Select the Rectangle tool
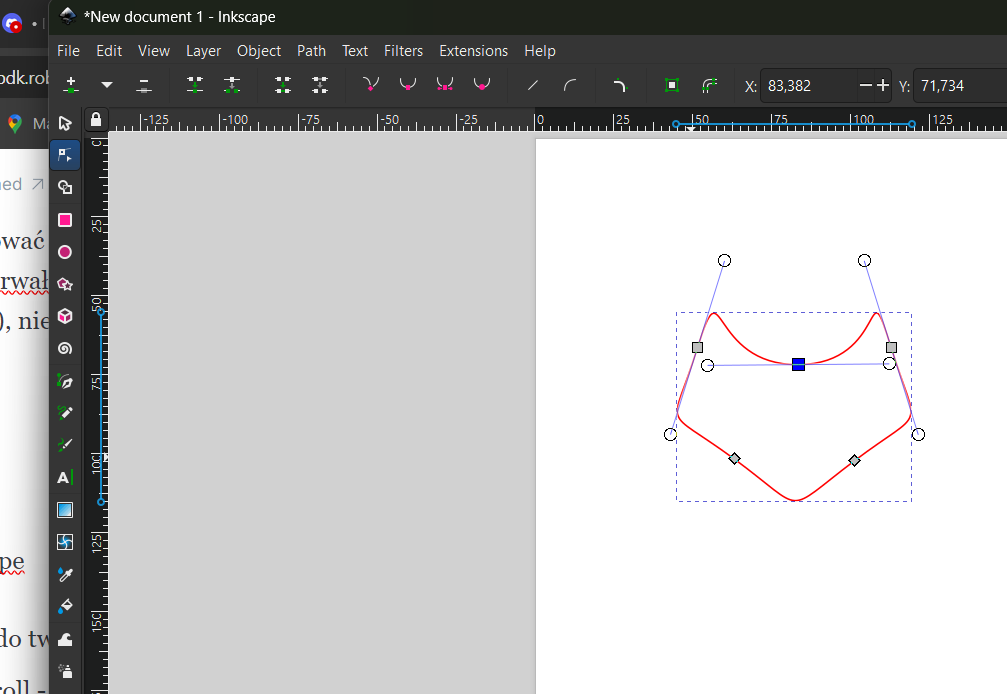 tap(65, 220)
